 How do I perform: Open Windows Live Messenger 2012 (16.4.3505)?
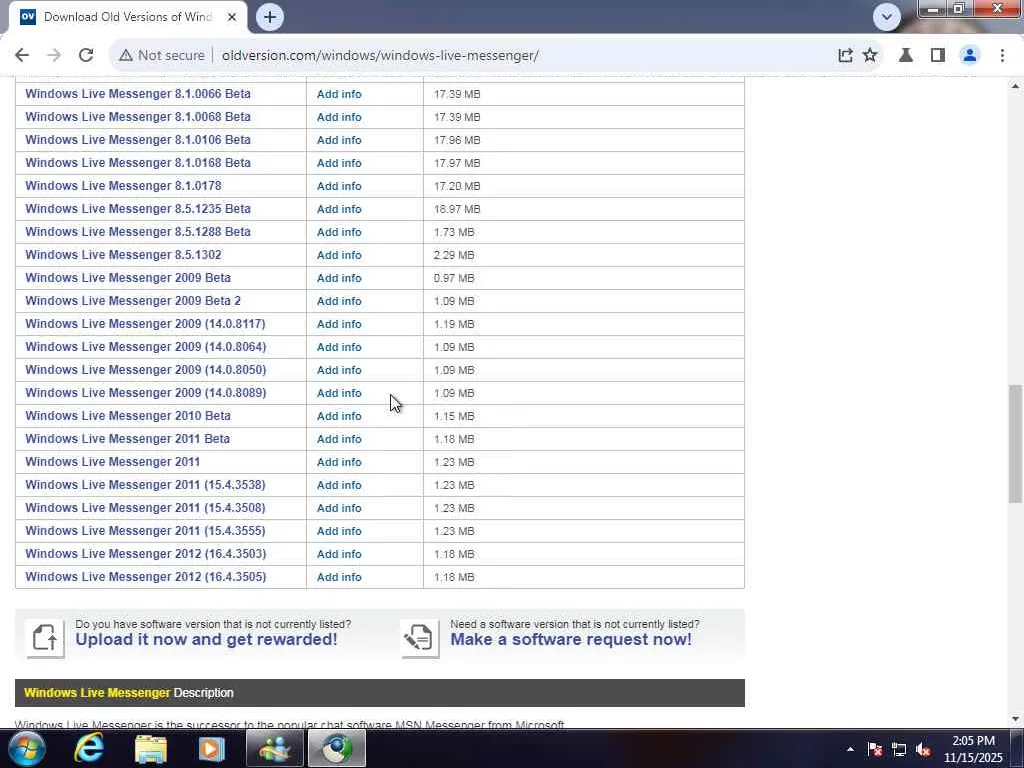(x=146, y=577)
